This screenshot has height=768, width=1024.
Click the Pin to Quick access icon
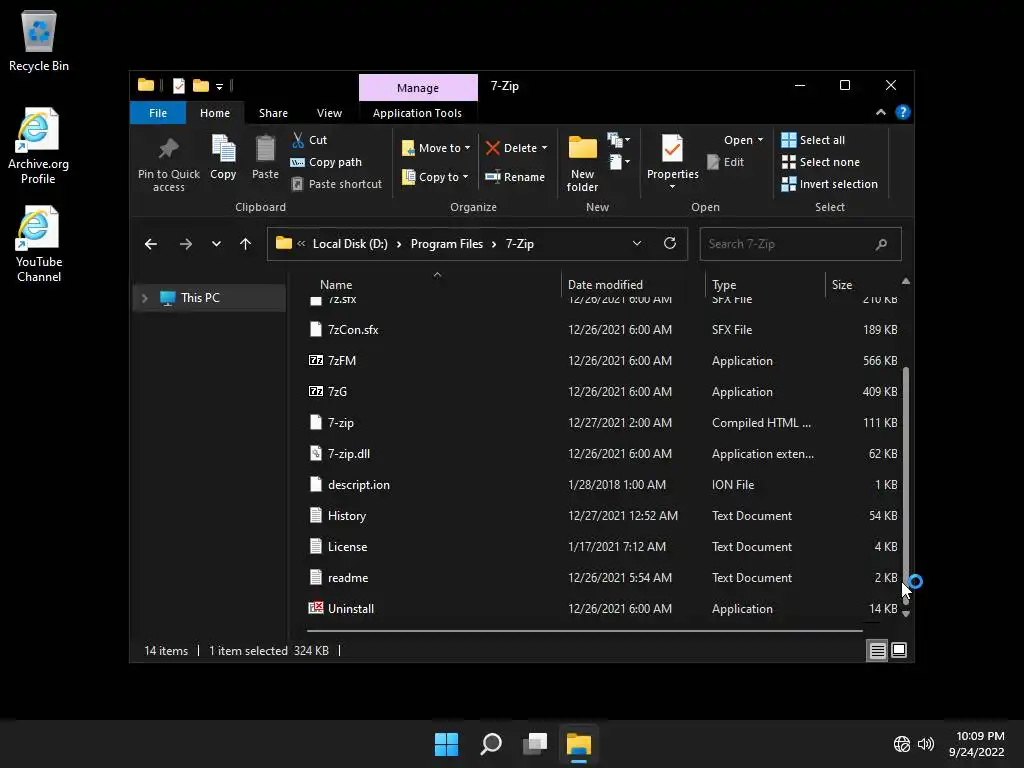[168, 149]
